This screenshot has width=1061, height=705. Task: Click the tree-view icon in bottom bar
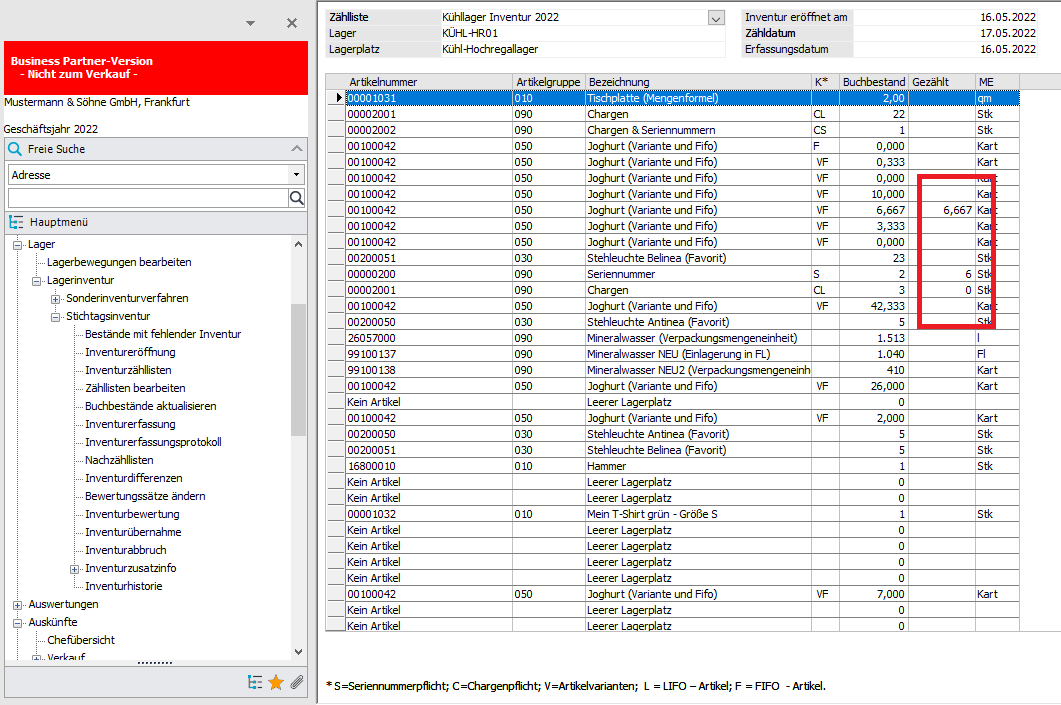click(256, 682)
